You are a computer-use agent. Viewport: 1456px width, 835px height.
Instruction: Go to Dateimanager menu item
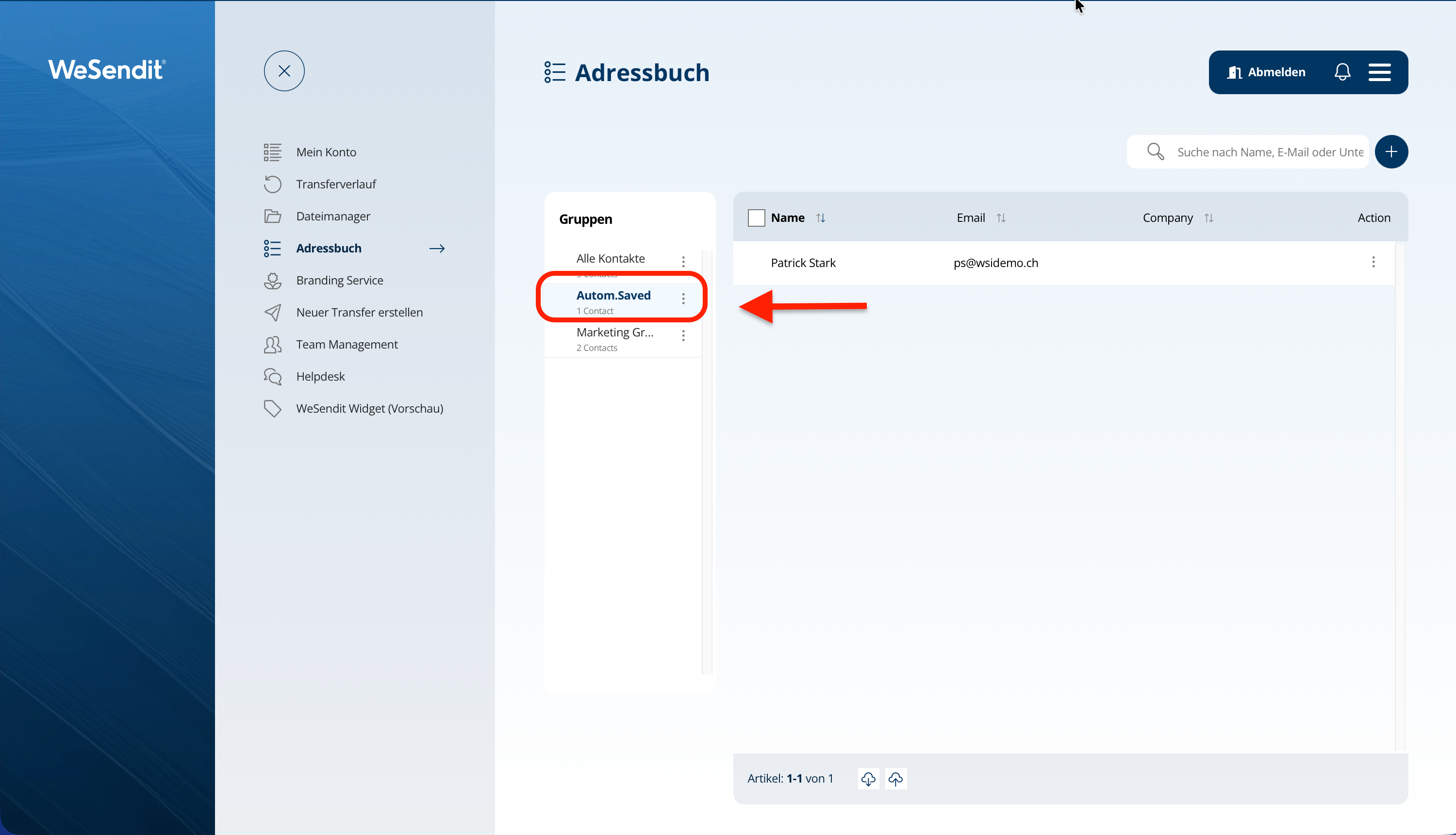(333, 216)
